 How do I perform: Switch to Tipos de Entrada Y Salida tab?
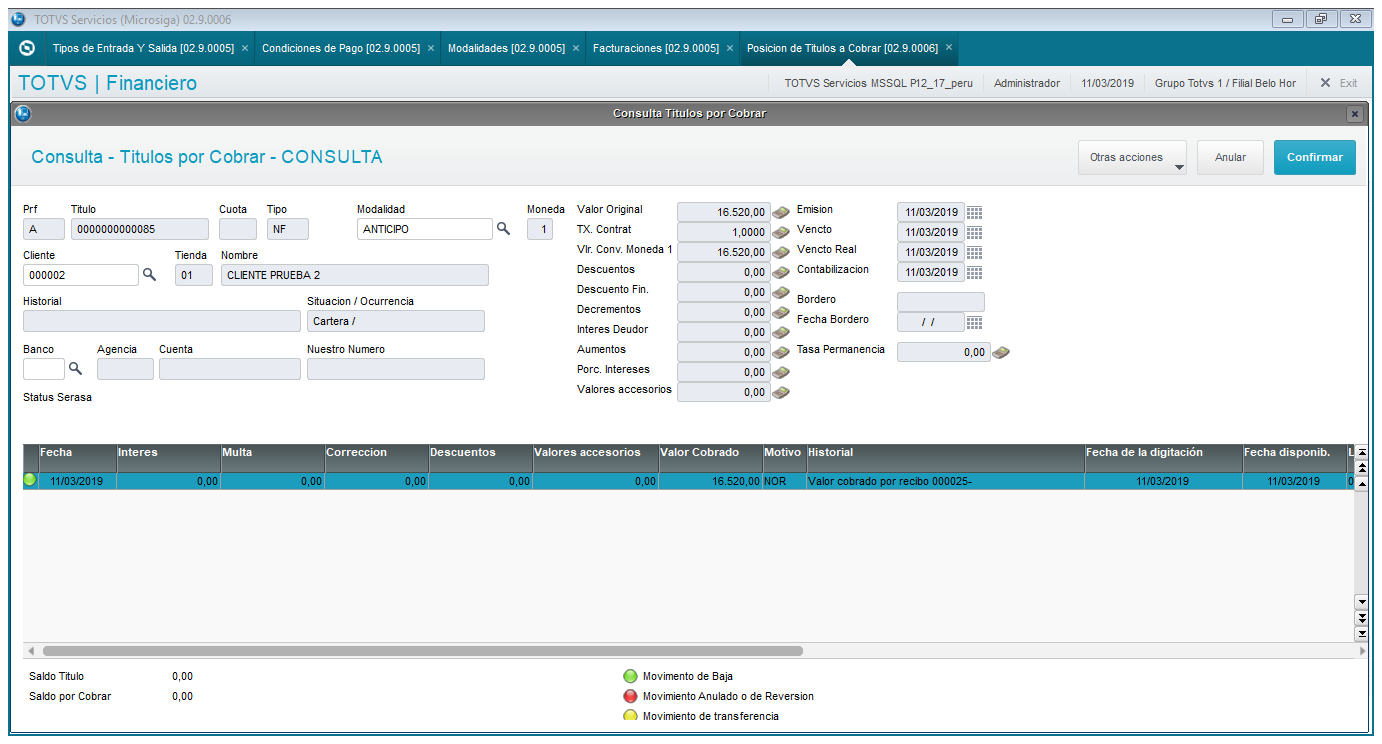(143, 48)
